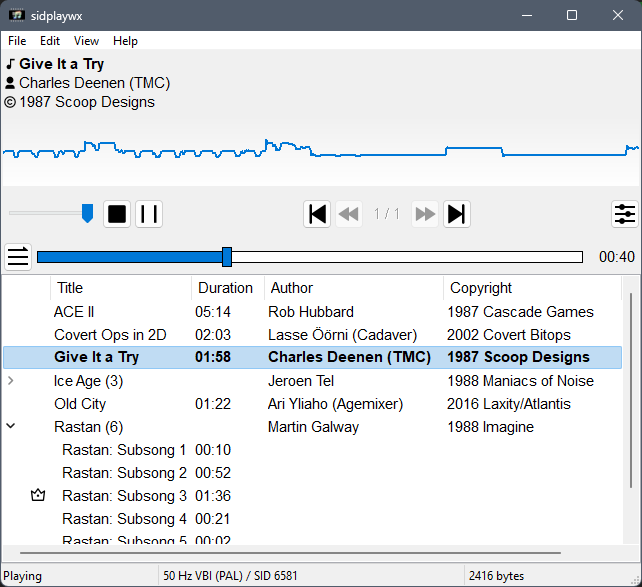Select the Old City tune
This screenshot has width=642, height=587.
[312, 404]
